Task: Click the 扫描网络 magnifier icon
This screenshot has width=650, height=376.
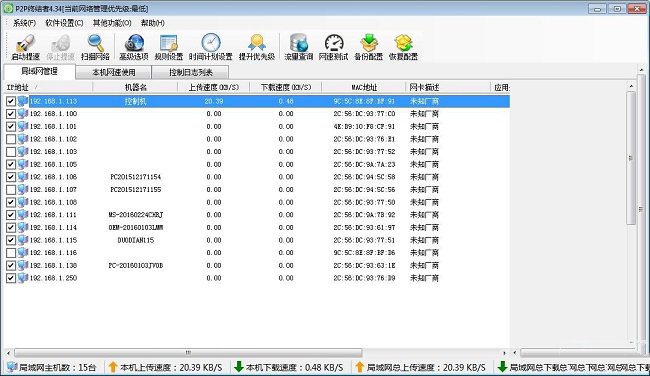Action: pyautogui.click(x=95, y=43)
